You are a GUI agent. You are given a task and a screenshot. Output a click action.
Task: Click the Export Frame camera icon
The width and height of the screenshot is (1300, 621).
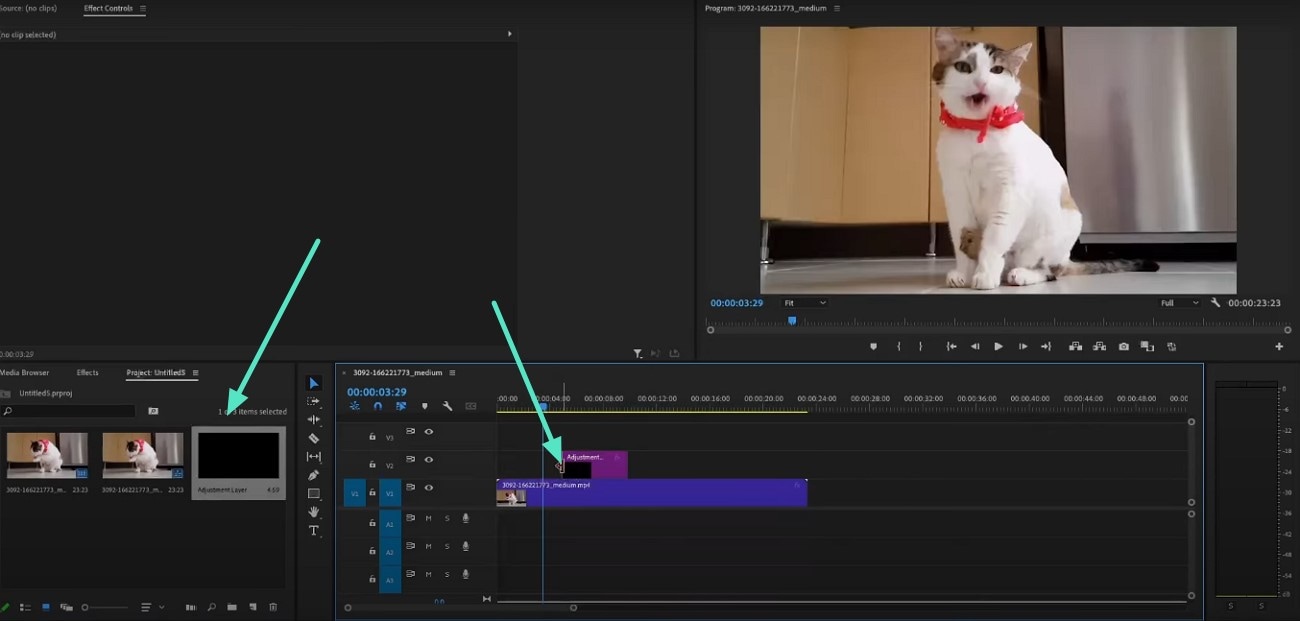[1123, 346]
